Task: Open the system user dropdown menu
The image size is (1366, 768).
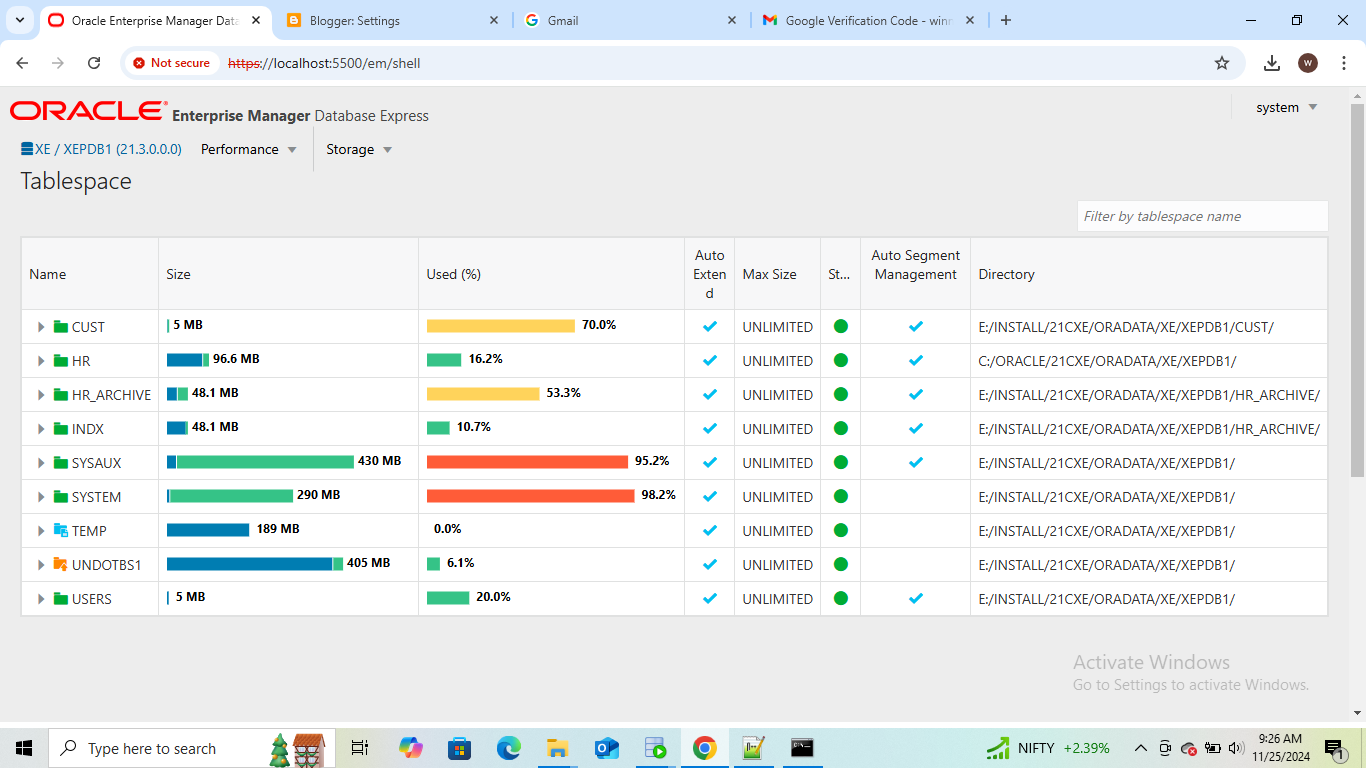Action: coord(1287,107)
